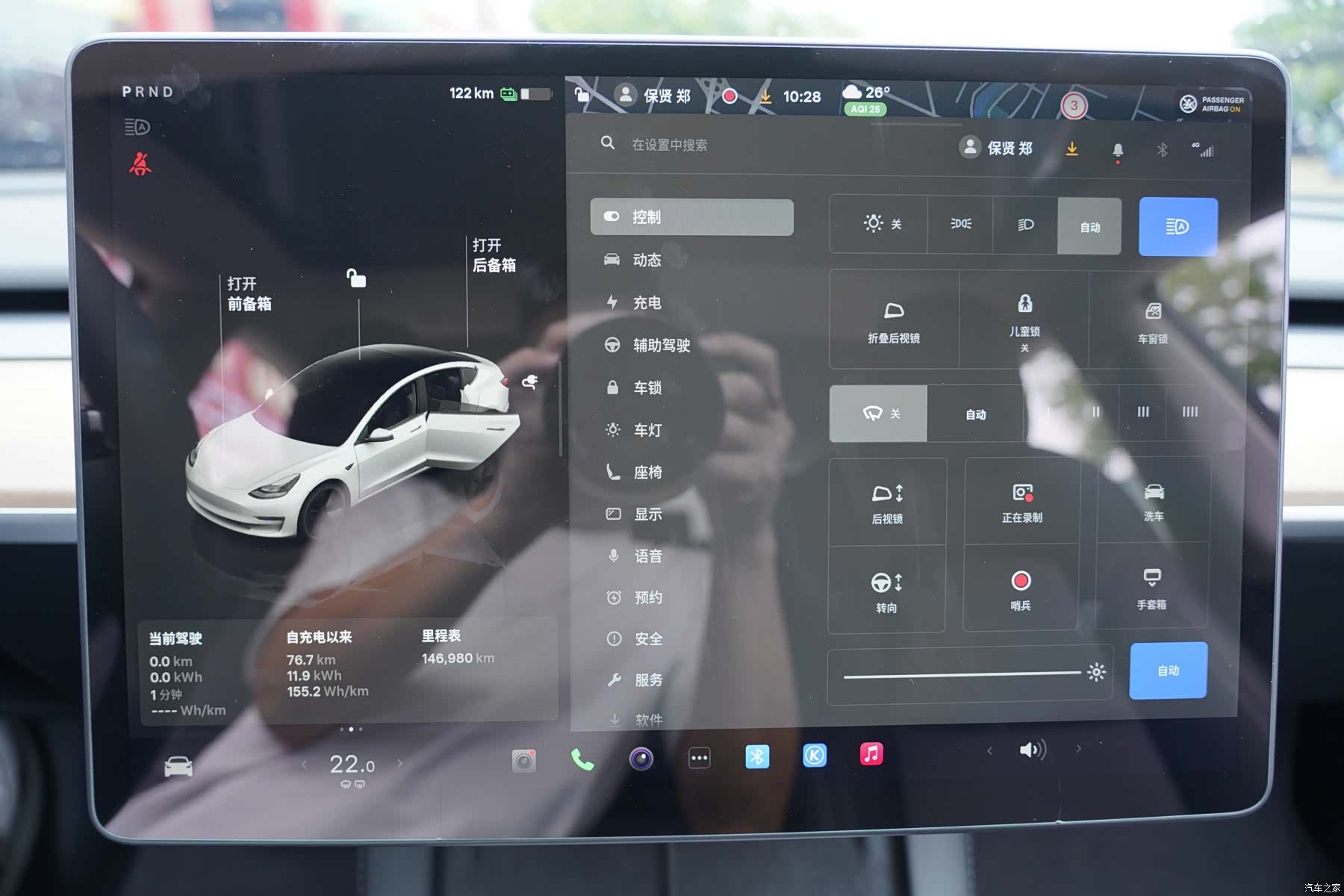Toggle the 车窗锁 window lock

(1153, 321)
